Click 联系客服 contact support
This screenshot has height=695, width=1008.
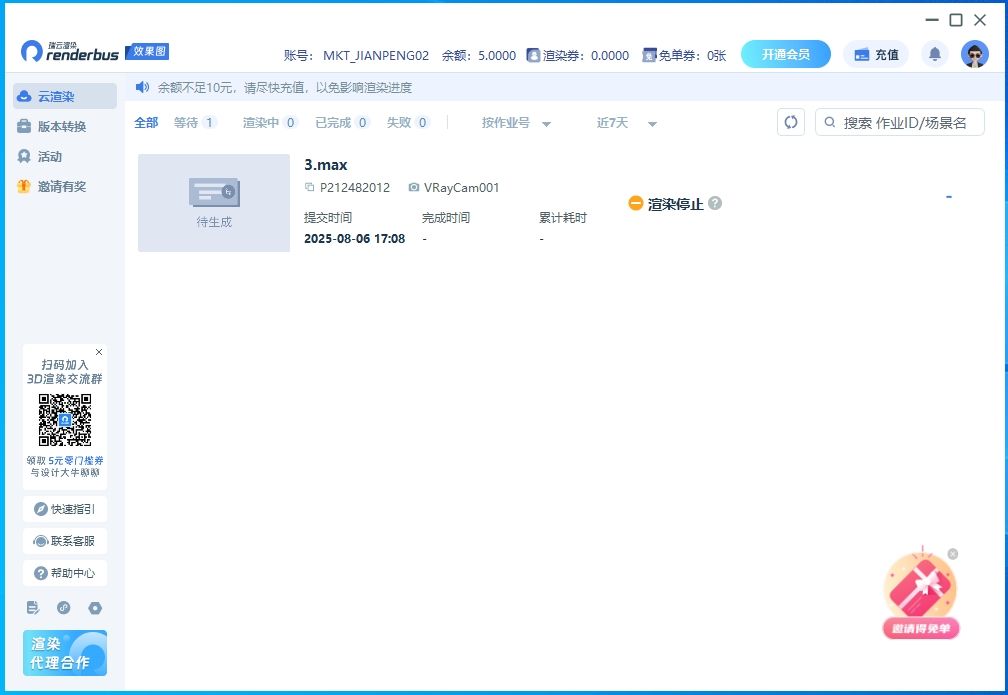[x=64, y=541]
